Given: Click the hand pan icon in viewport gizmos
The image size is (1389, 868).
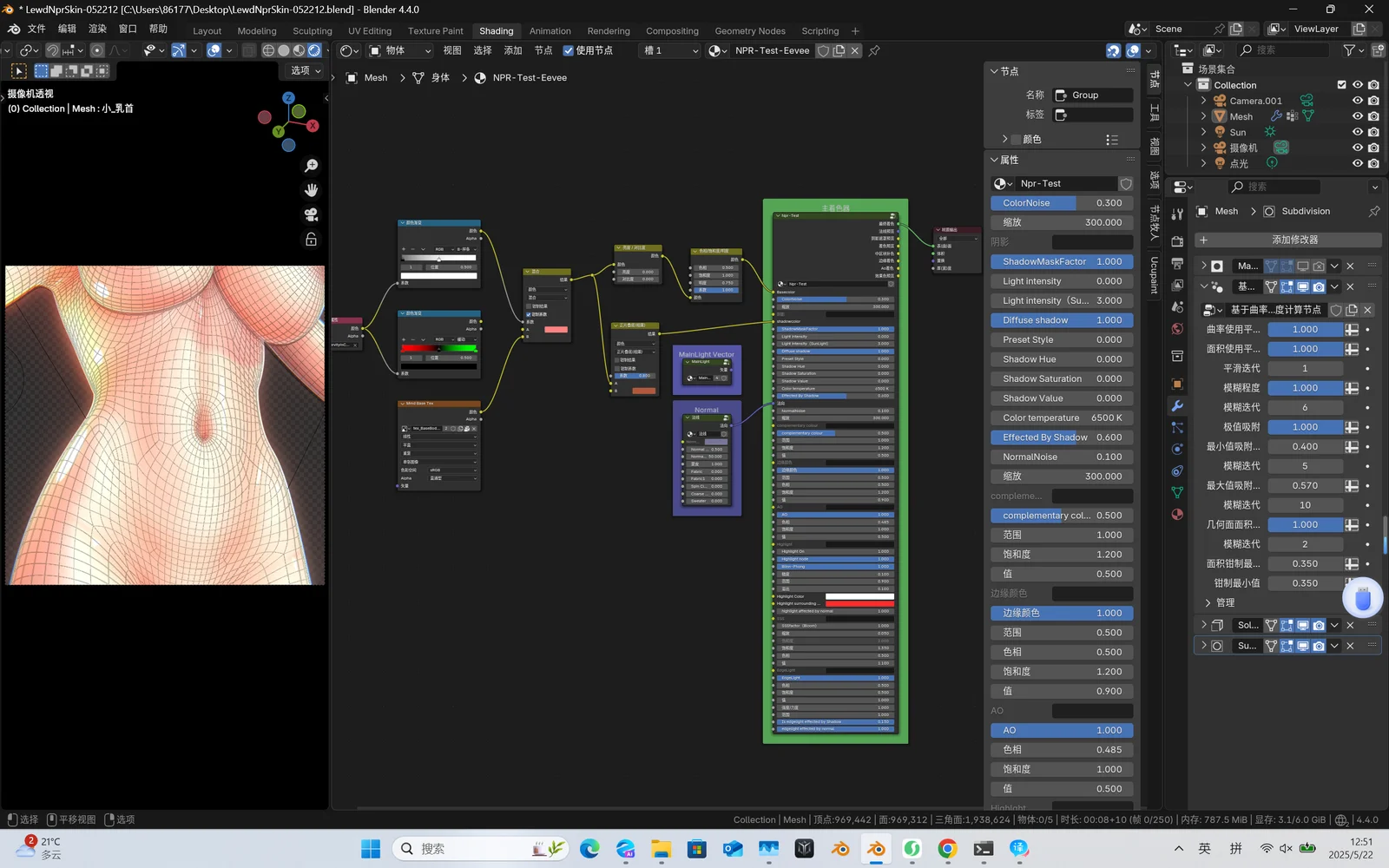Looking at the screenshot, I should (311, 190).
